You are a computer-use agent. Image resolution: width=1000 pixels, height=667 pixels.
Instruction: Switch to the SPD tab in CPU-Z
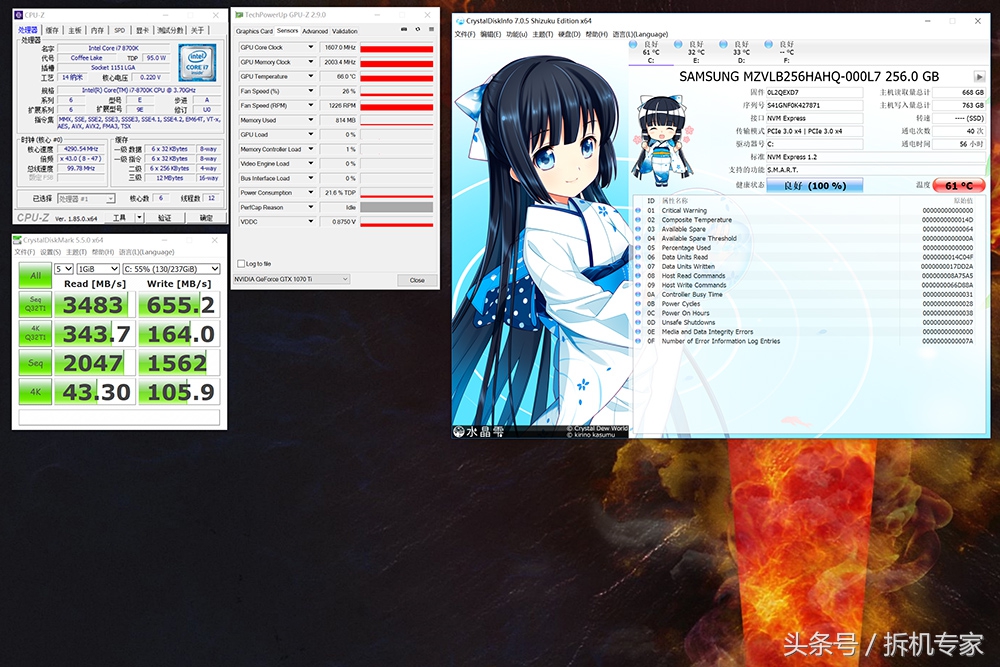pos(120,31)
